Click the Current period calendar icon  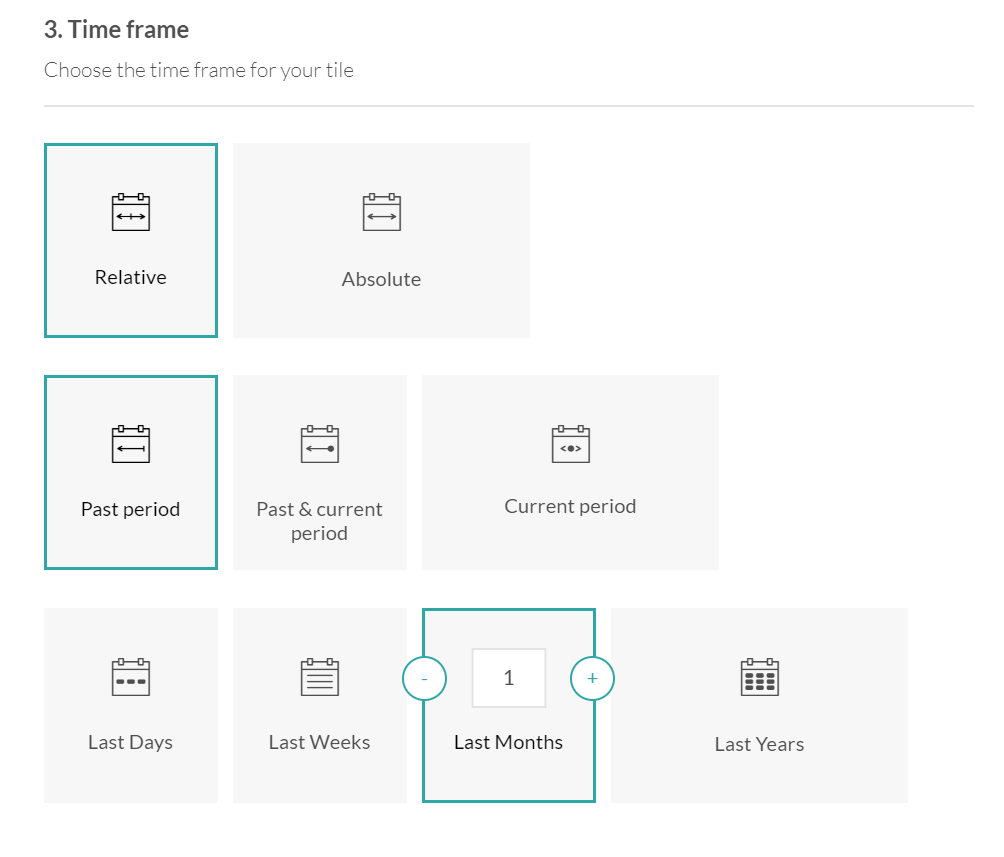pyautogui.click(x=570, y=445)
